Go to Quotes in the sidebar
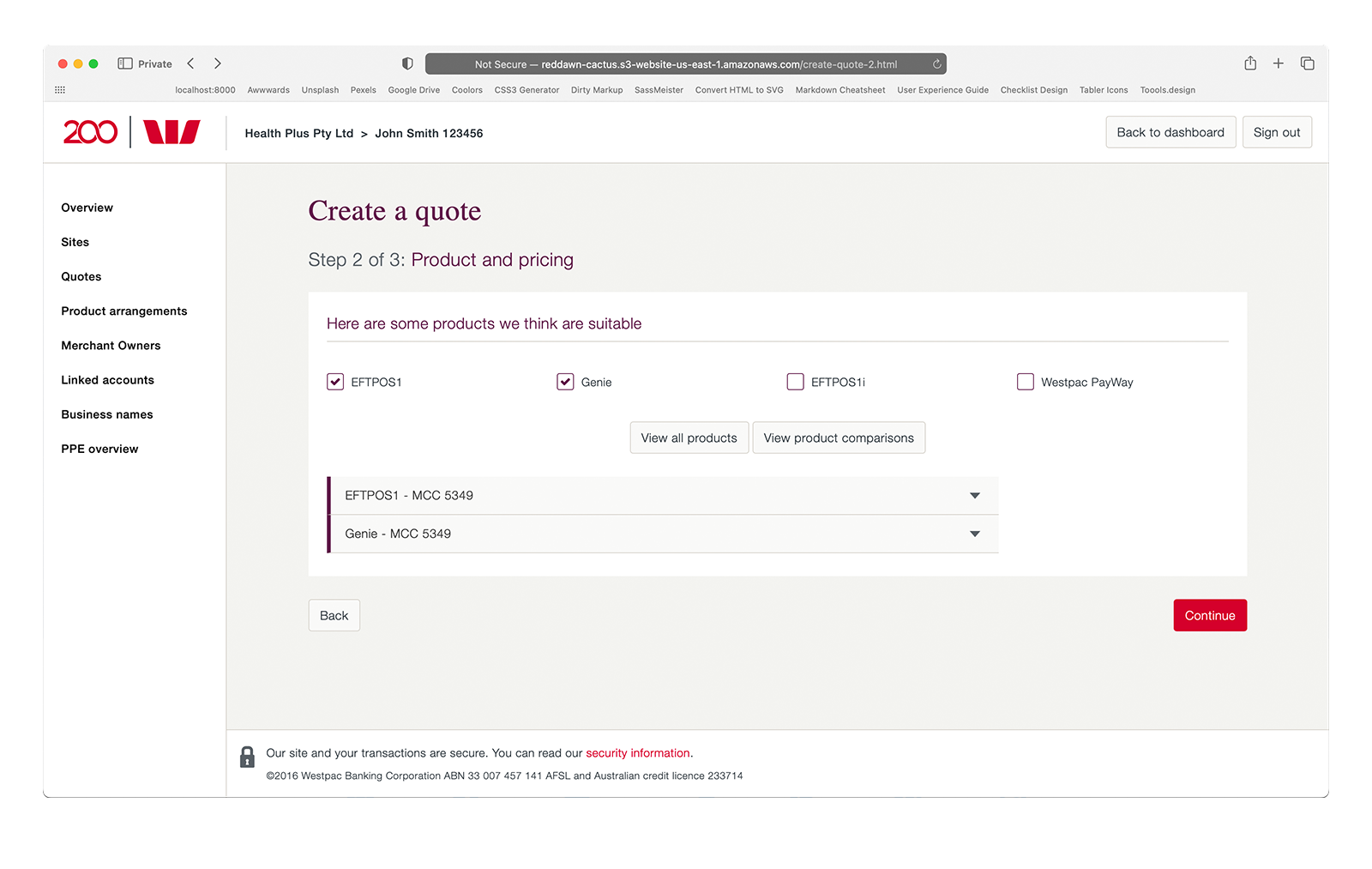The height and width of the screenshot is (869, 1372). click(81, 276)
